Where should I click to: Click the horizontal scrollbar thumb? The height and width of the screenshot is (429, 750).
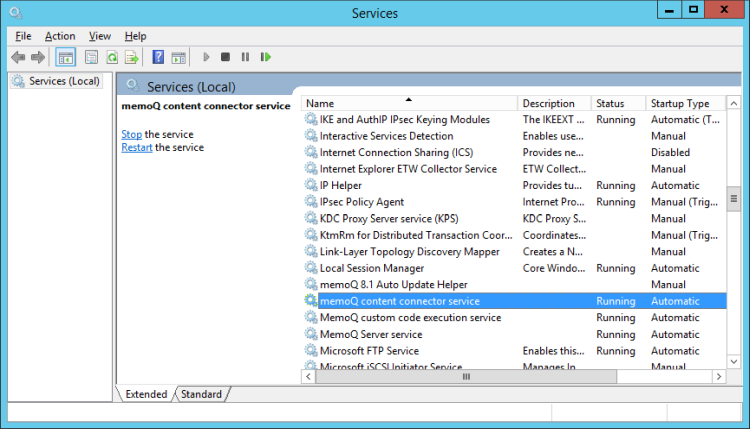coord(466,377)
